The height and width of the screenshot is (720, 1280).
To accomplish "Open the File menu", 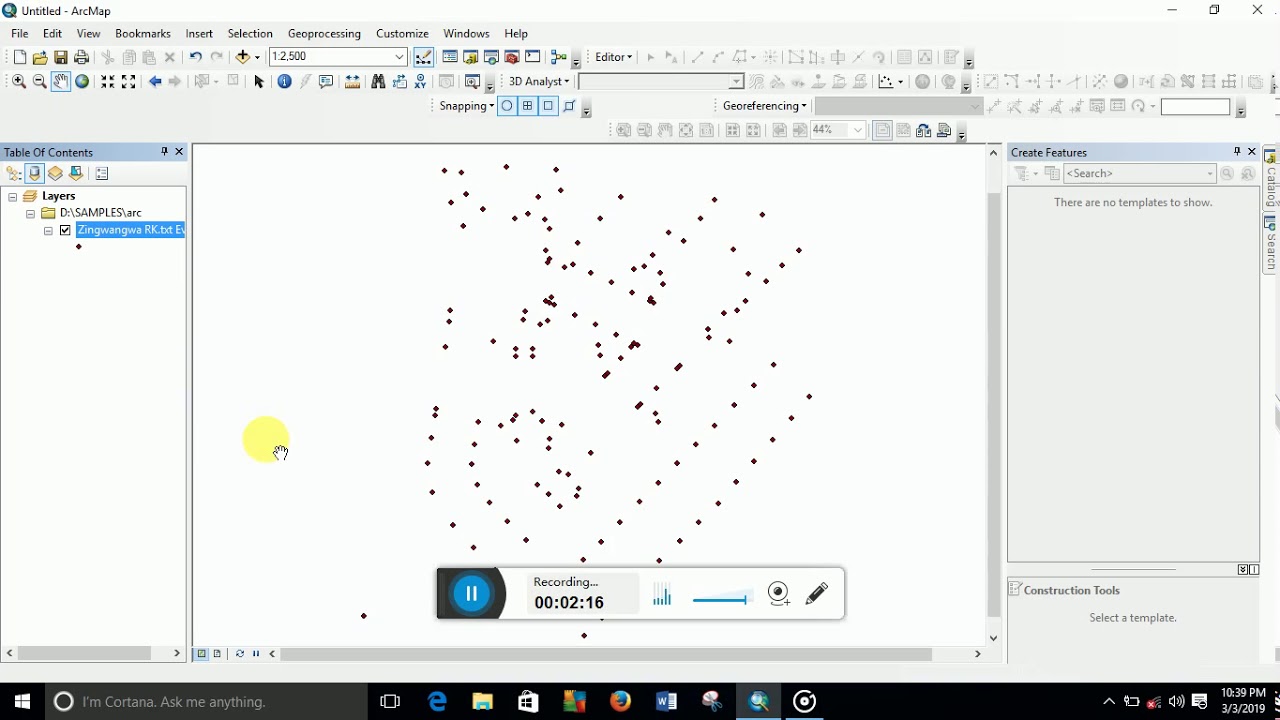I will click(x=20, y=34).
